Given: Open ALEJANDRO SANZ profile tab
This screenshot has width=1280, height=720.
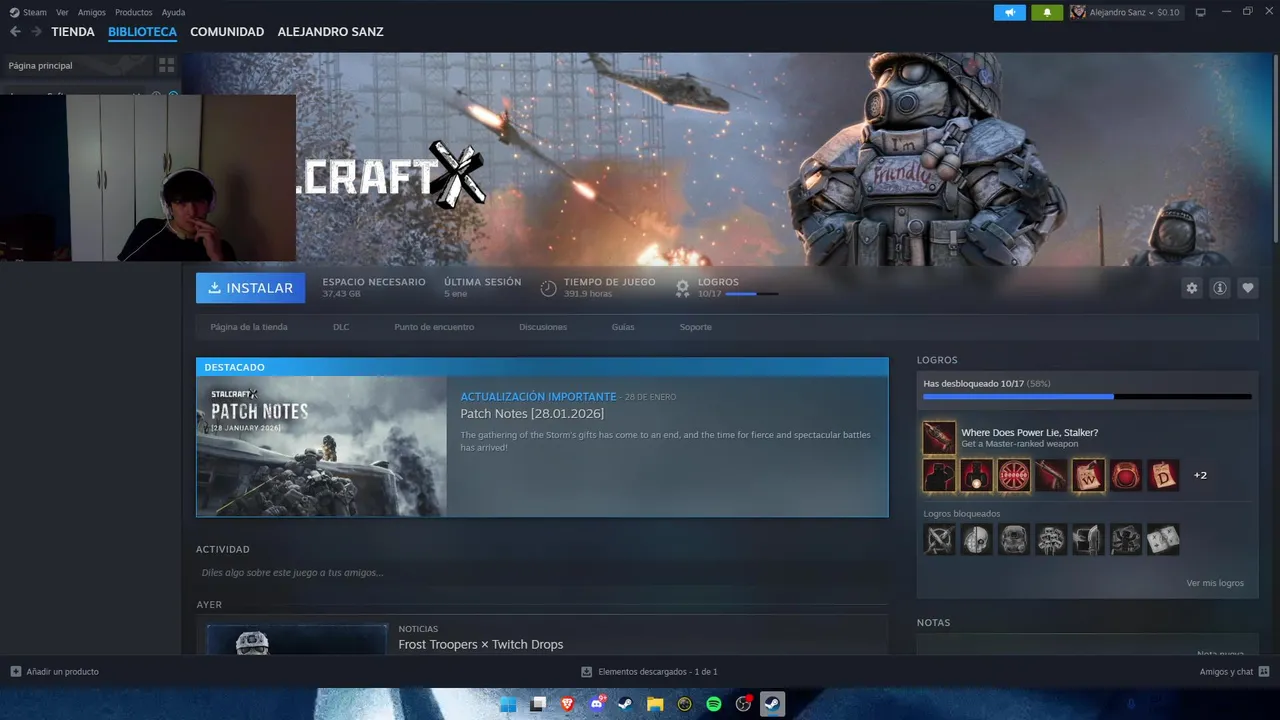Looking at the screenshot, I should pos(330,32).
